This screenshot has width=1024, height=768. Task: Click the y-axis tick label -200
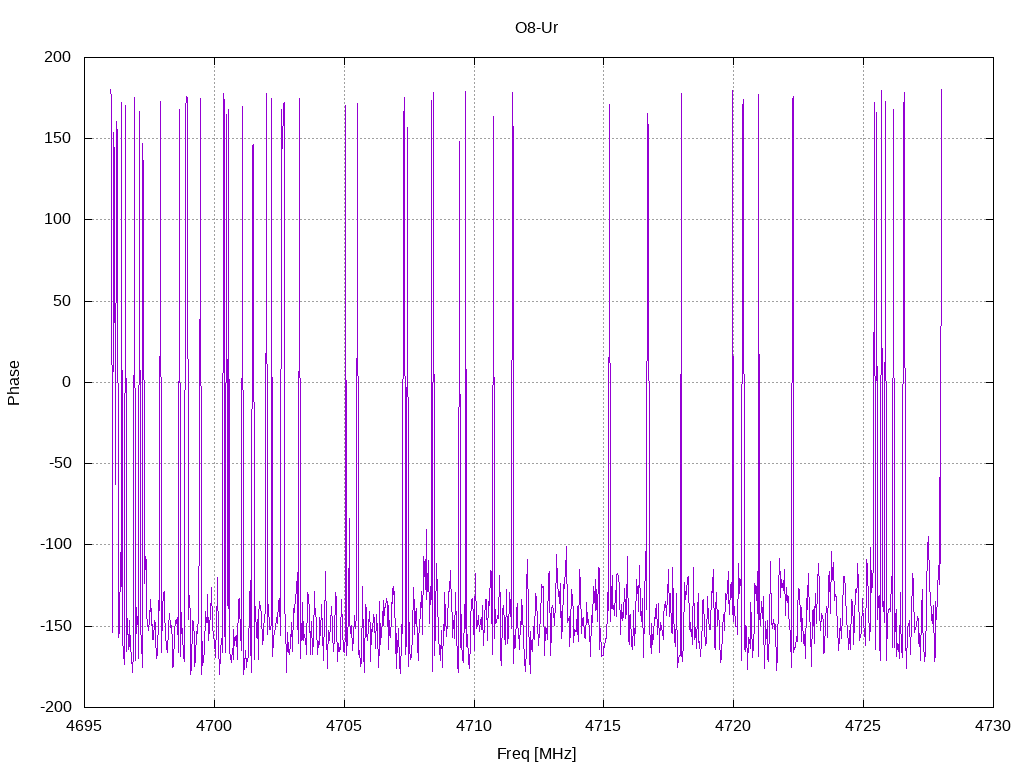click(x=56, y=707)
